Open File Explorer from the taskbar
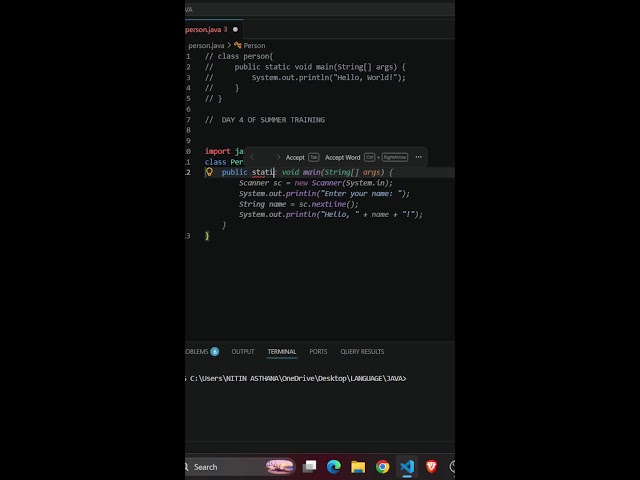 [x=358, y=467]
